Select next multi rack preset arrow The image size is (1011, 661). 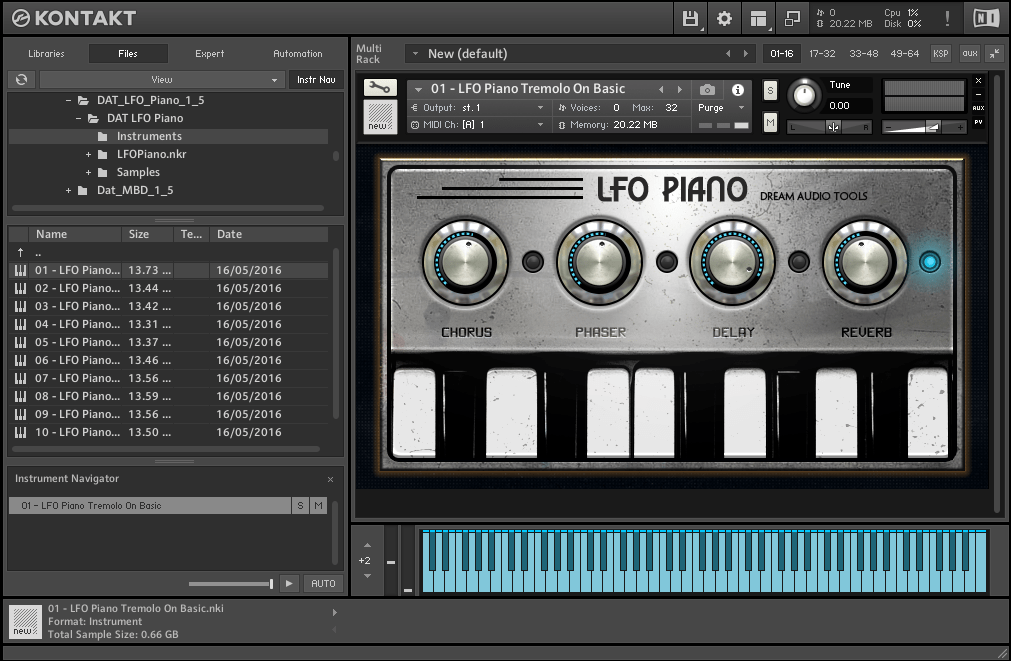(746, 54)
